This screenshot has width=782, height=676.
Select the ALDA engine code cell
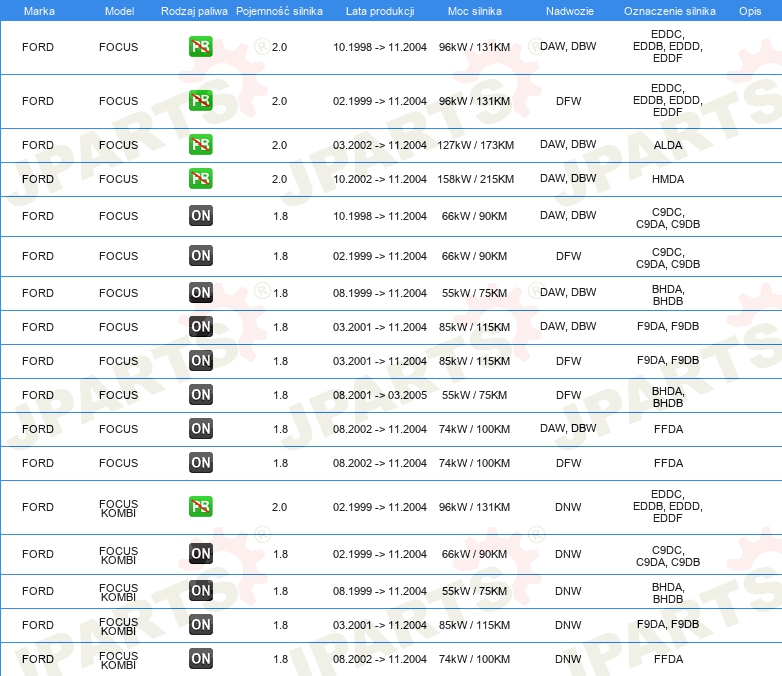668,145
